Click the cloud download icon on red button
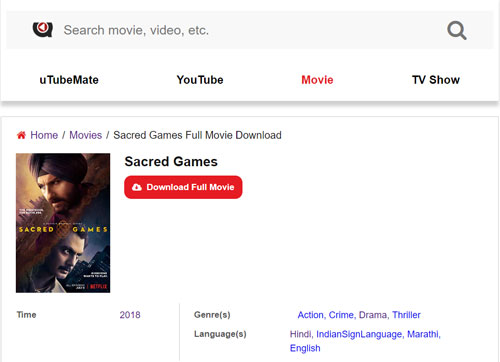This screenshot has height=362, width=500. pos(137,187)
